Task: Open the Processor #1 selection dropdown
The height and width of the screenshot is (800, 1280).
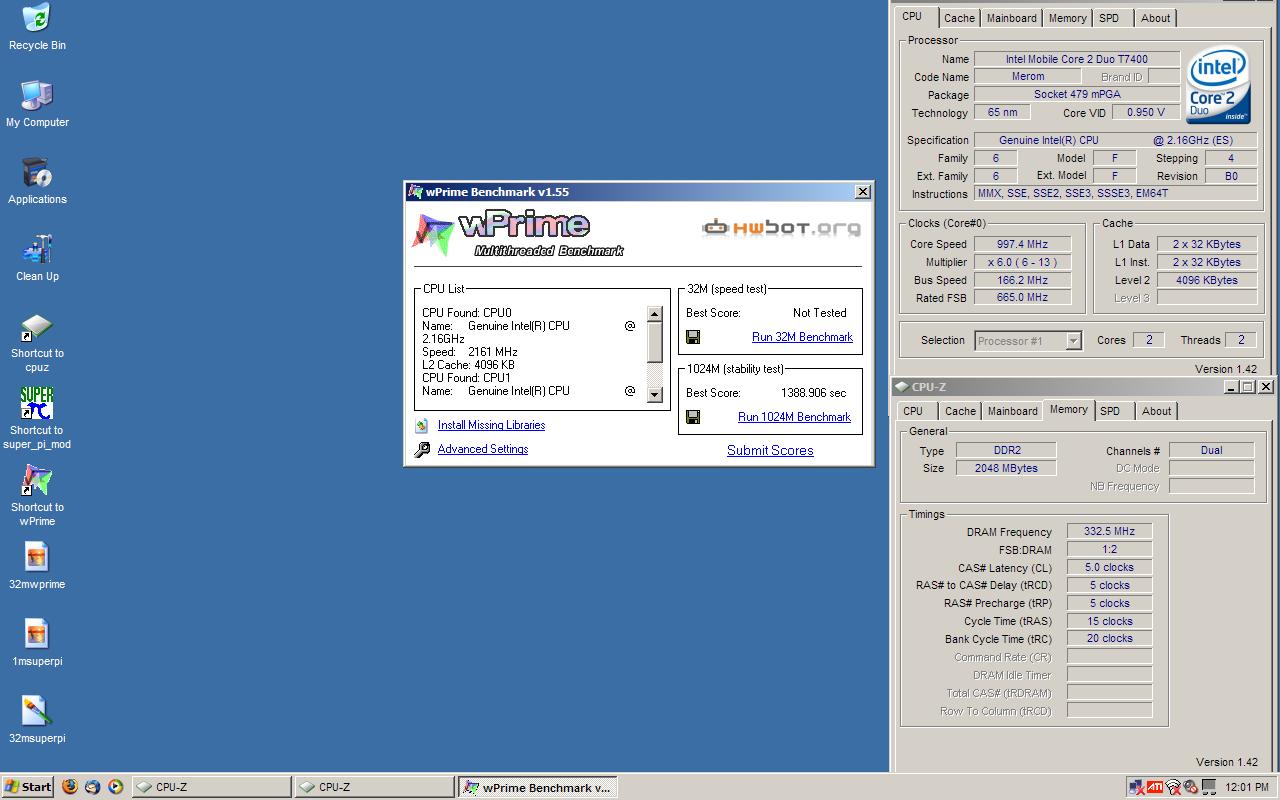Action: click(1073, 341)
